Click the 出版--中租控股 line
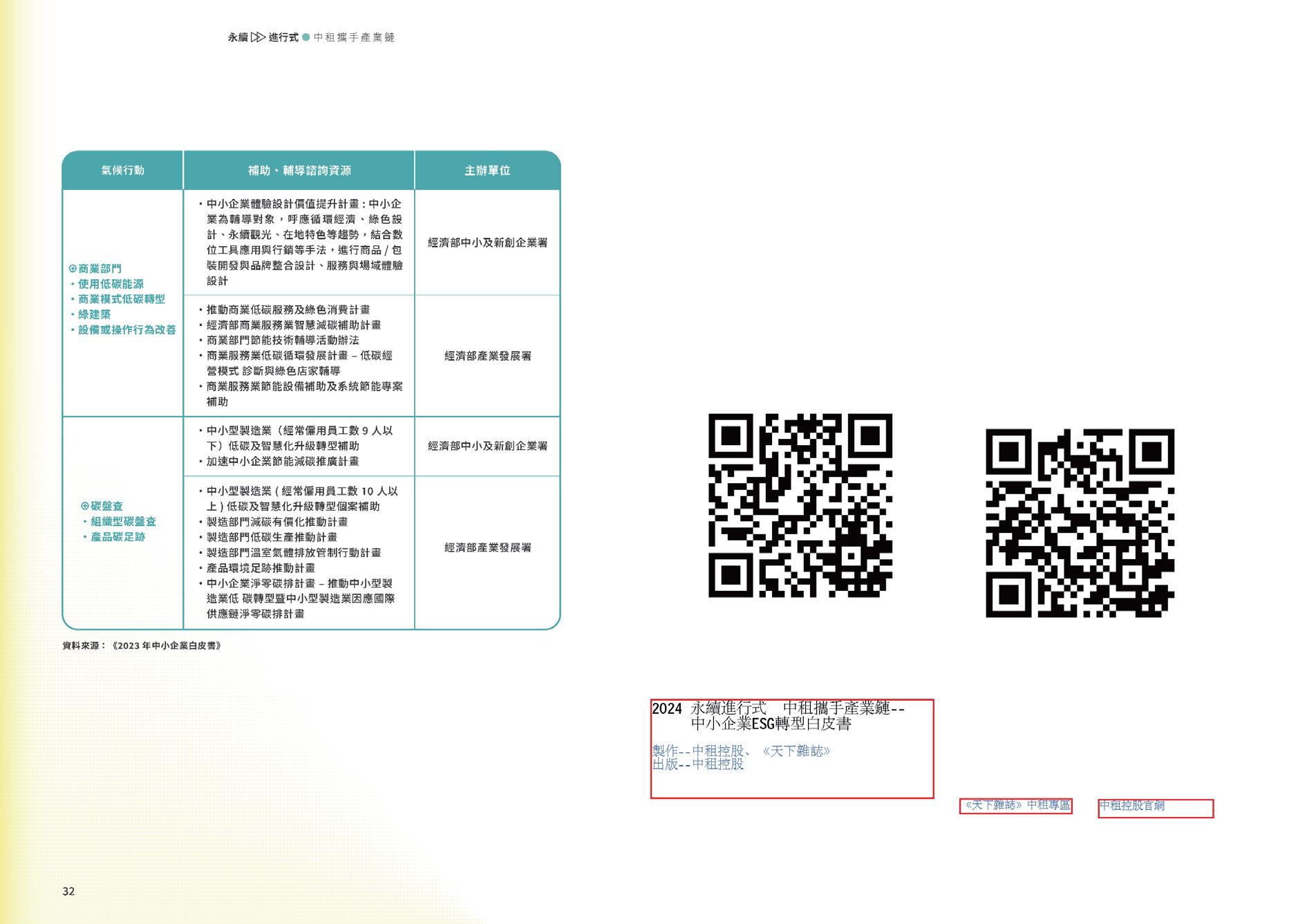 click(x=698, y=764)
